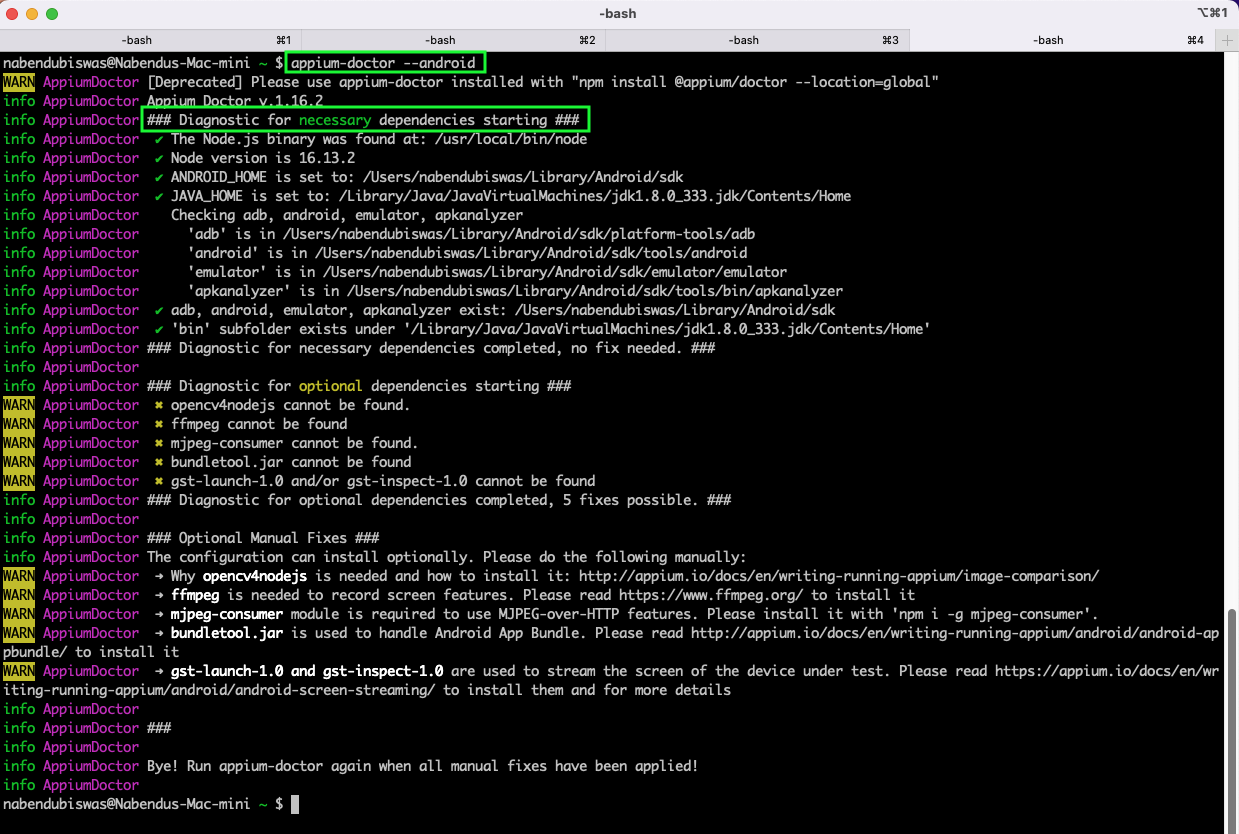The width and height of the screenshot is (1239, 834).
Task: Open the appium.io image-comparison URL
Action: 839,576
